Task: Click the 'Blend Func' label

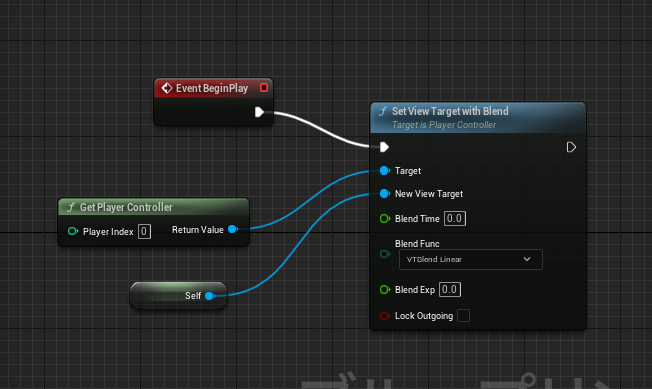Action: pyautogui.click(x=417, y=244)
